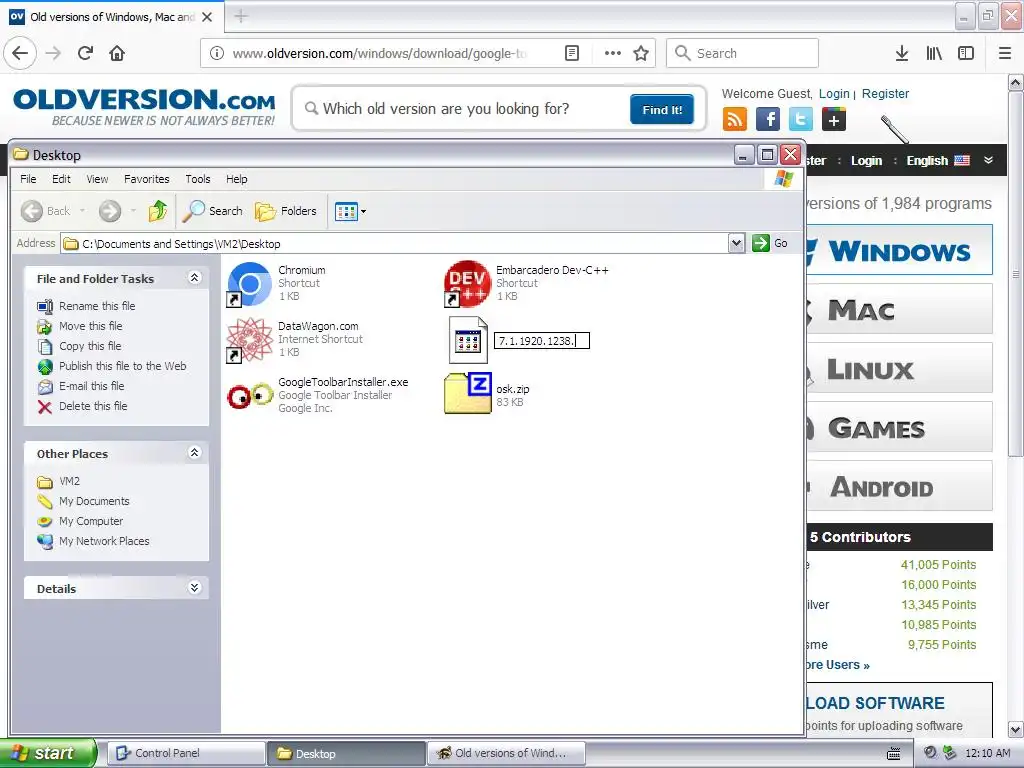Toggle Firefox sidebar icon
Viewport: 1024px width, 768px height.
(966, 53)
